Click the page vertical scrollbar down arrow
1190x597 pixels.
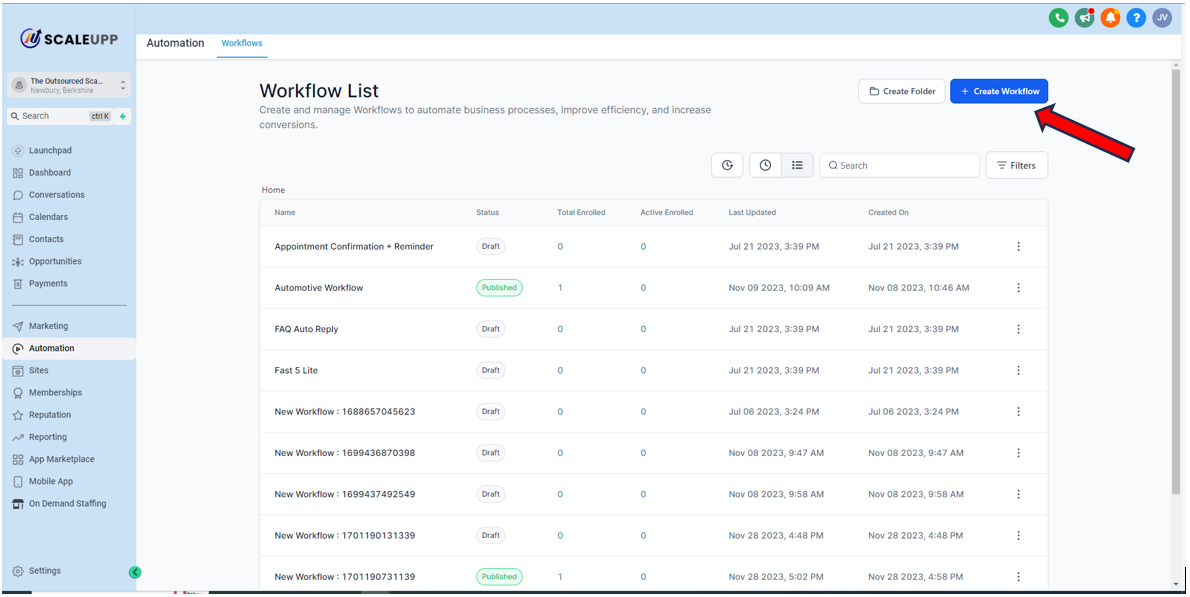(x=1175, y=583)
